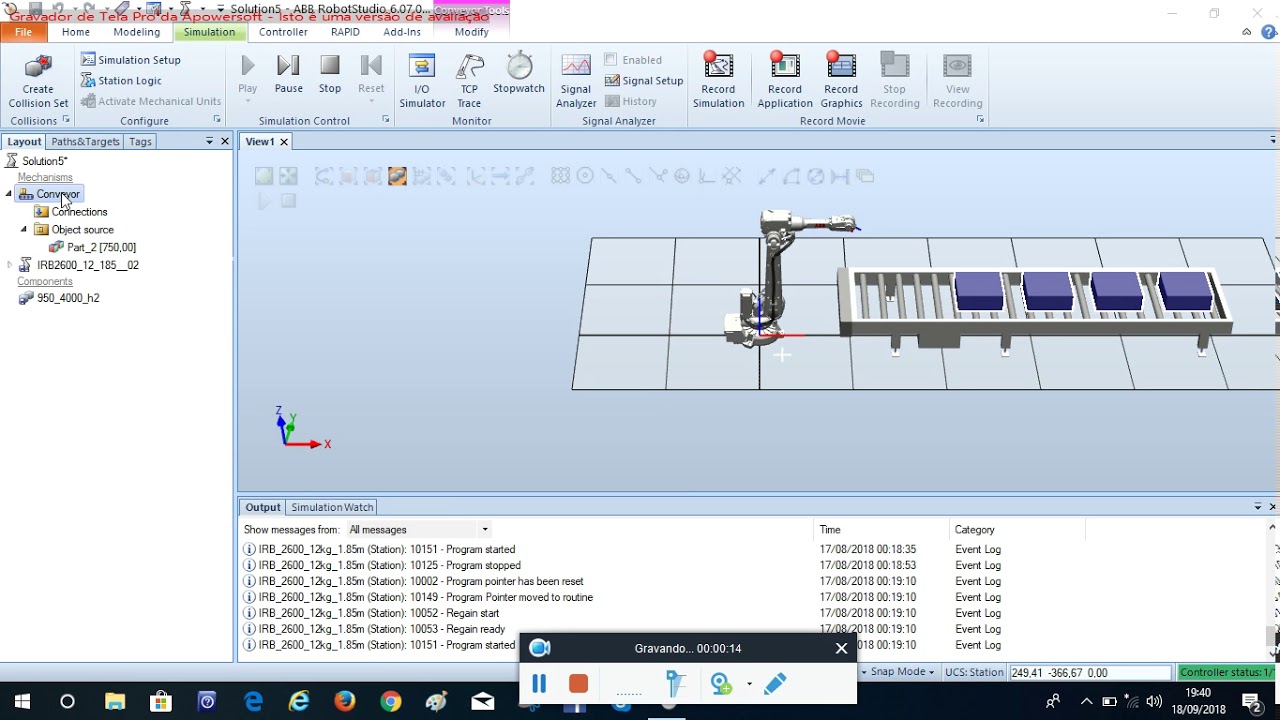Start Record Graphics

841,81
